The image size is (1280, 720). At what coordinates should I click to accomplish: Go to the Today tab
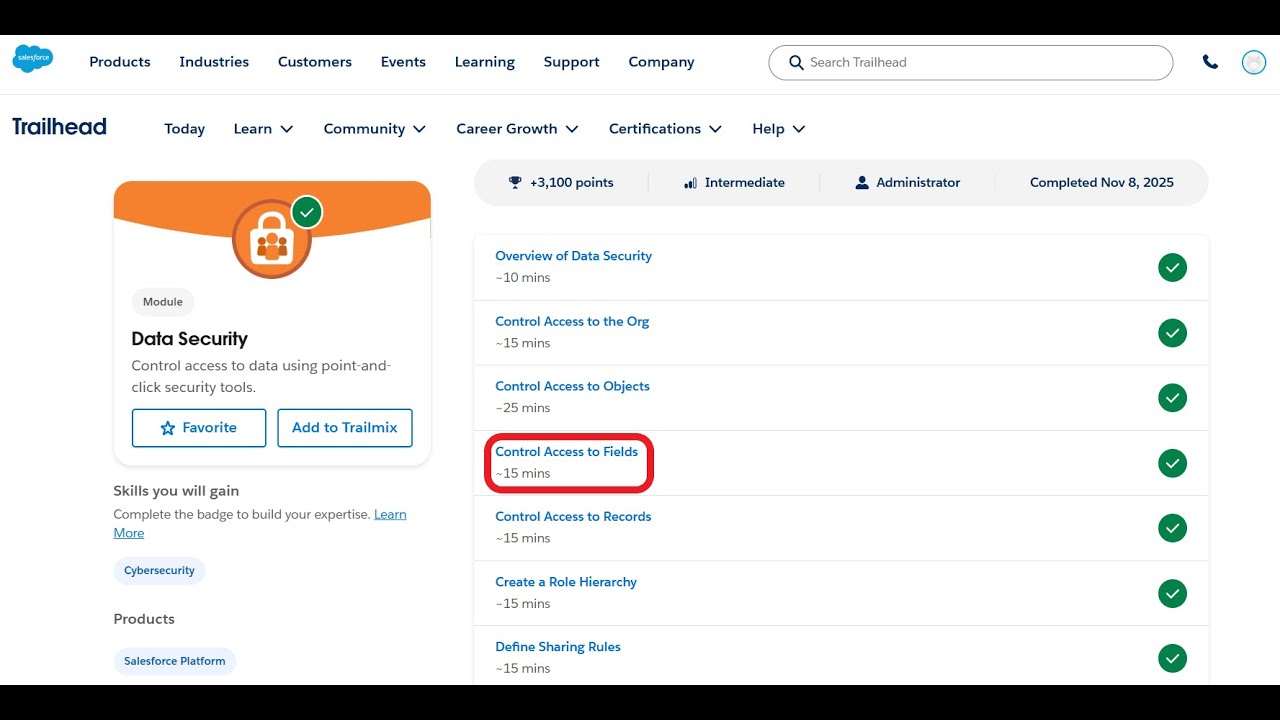[x=185, y=129]
